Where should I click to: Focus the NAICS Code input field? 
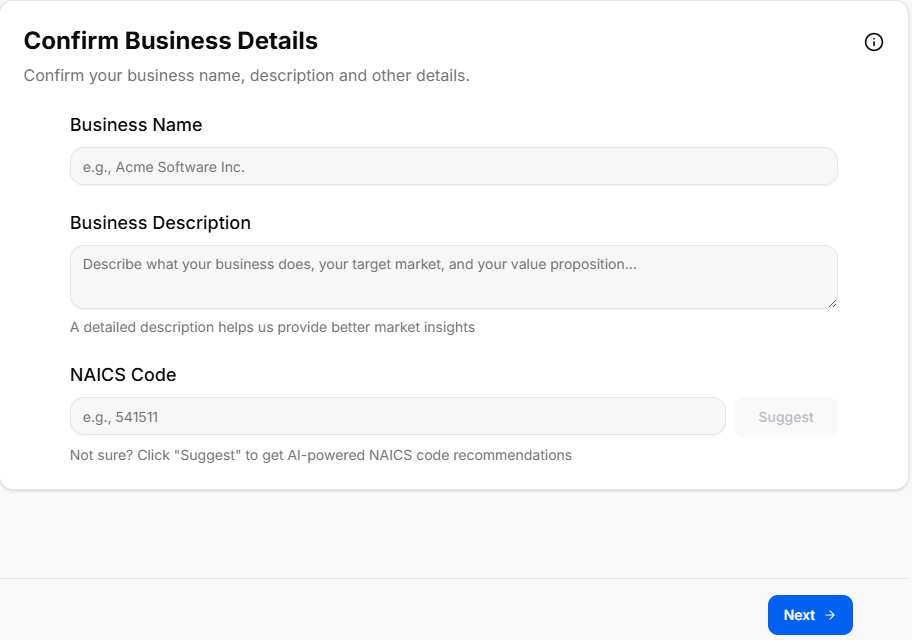click(398, 417)
